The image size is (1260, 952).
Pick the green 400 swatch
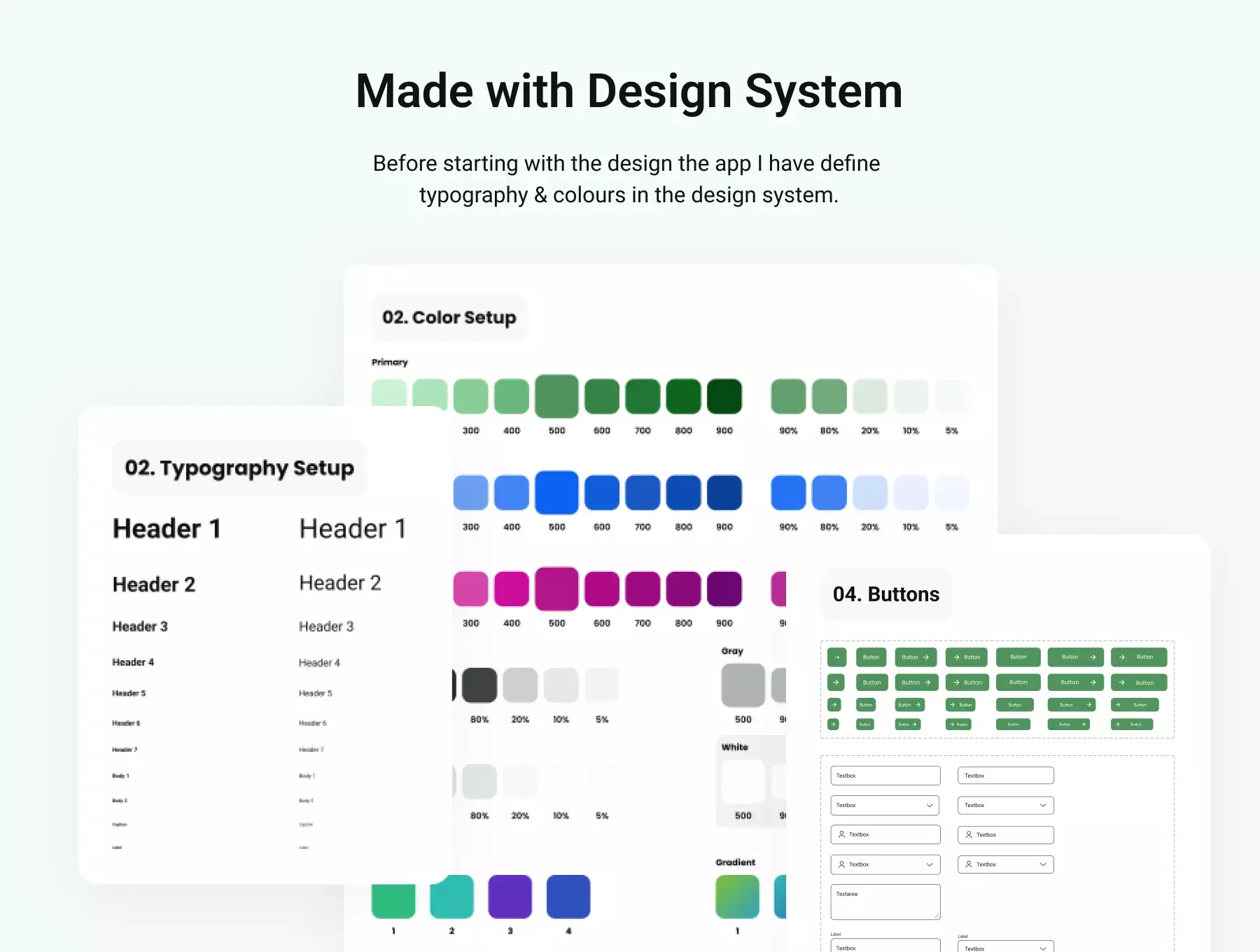[512, 396]
